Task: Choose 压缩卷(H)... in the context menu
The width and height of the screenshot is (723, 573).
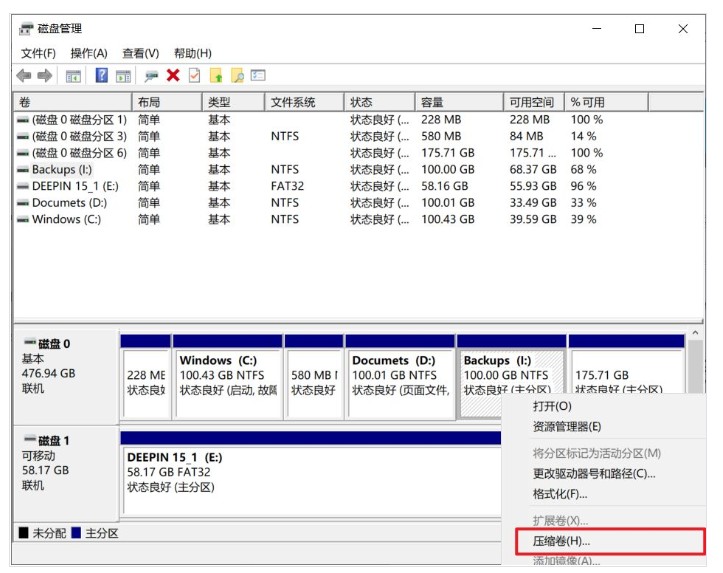Action: pos(562,541)
